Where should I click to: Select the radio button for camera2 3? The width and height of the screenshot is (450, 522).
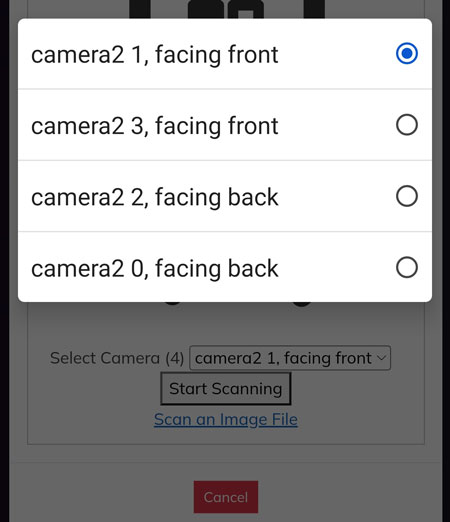[407, 125]
